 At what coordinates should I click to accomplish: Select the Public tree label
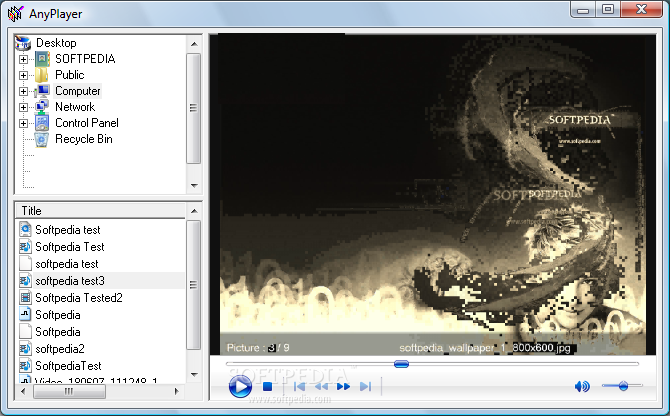(70, 75)
